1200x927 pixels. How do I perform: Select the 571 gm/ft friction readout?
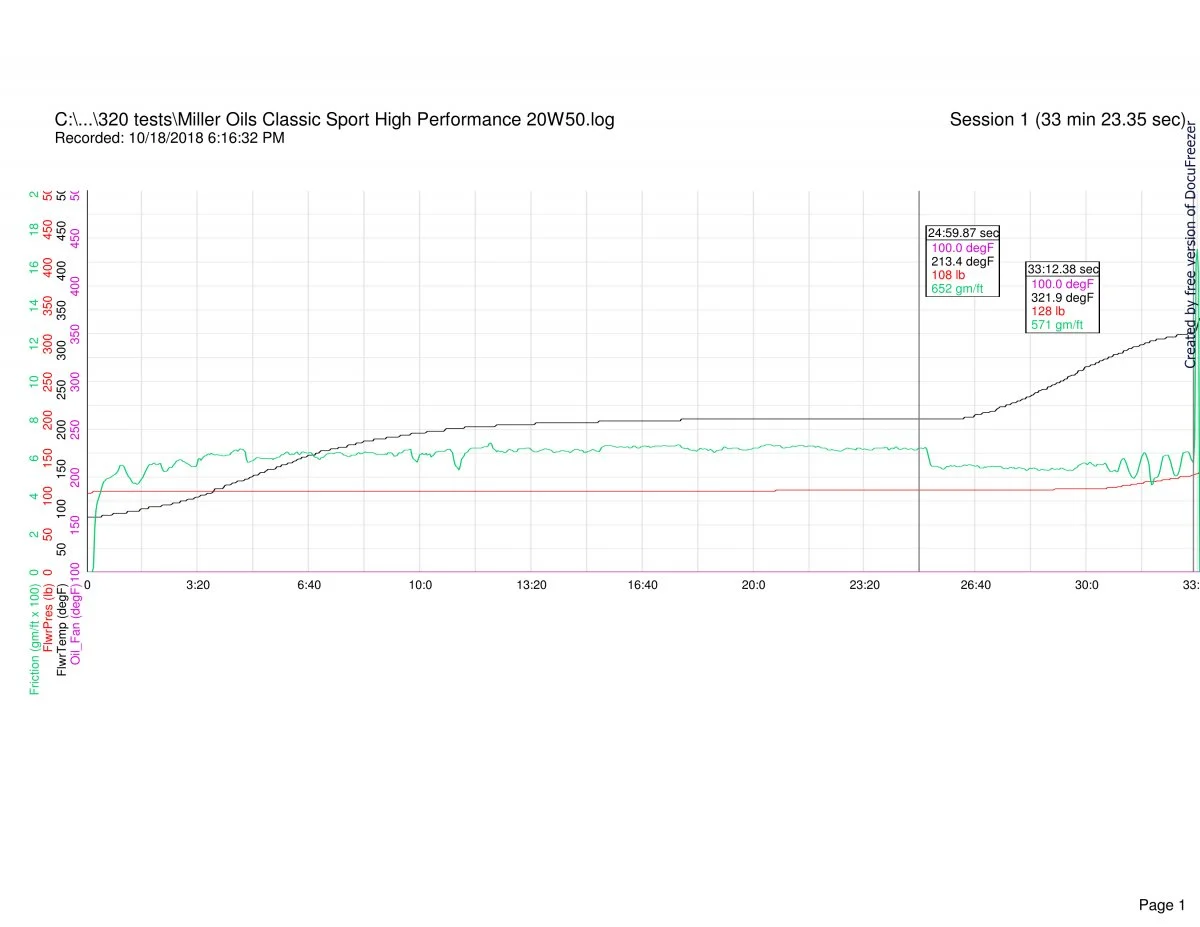click(x=1057, y=325)
